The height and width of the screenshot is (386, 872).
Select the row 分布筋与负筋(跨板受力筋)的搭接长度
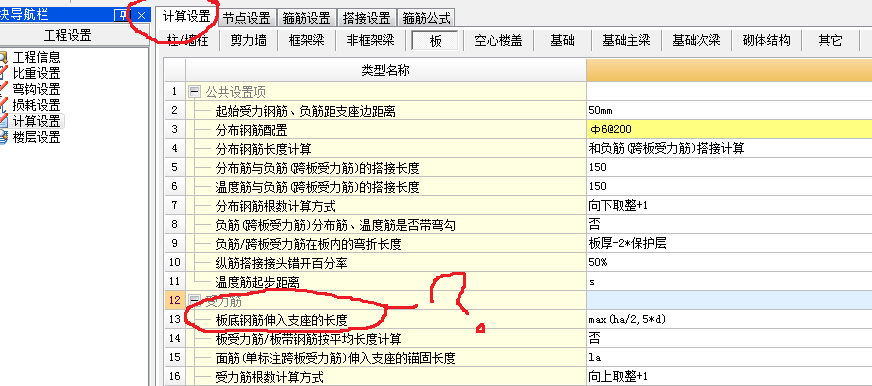pyautogui.click(x=386, y=167)
